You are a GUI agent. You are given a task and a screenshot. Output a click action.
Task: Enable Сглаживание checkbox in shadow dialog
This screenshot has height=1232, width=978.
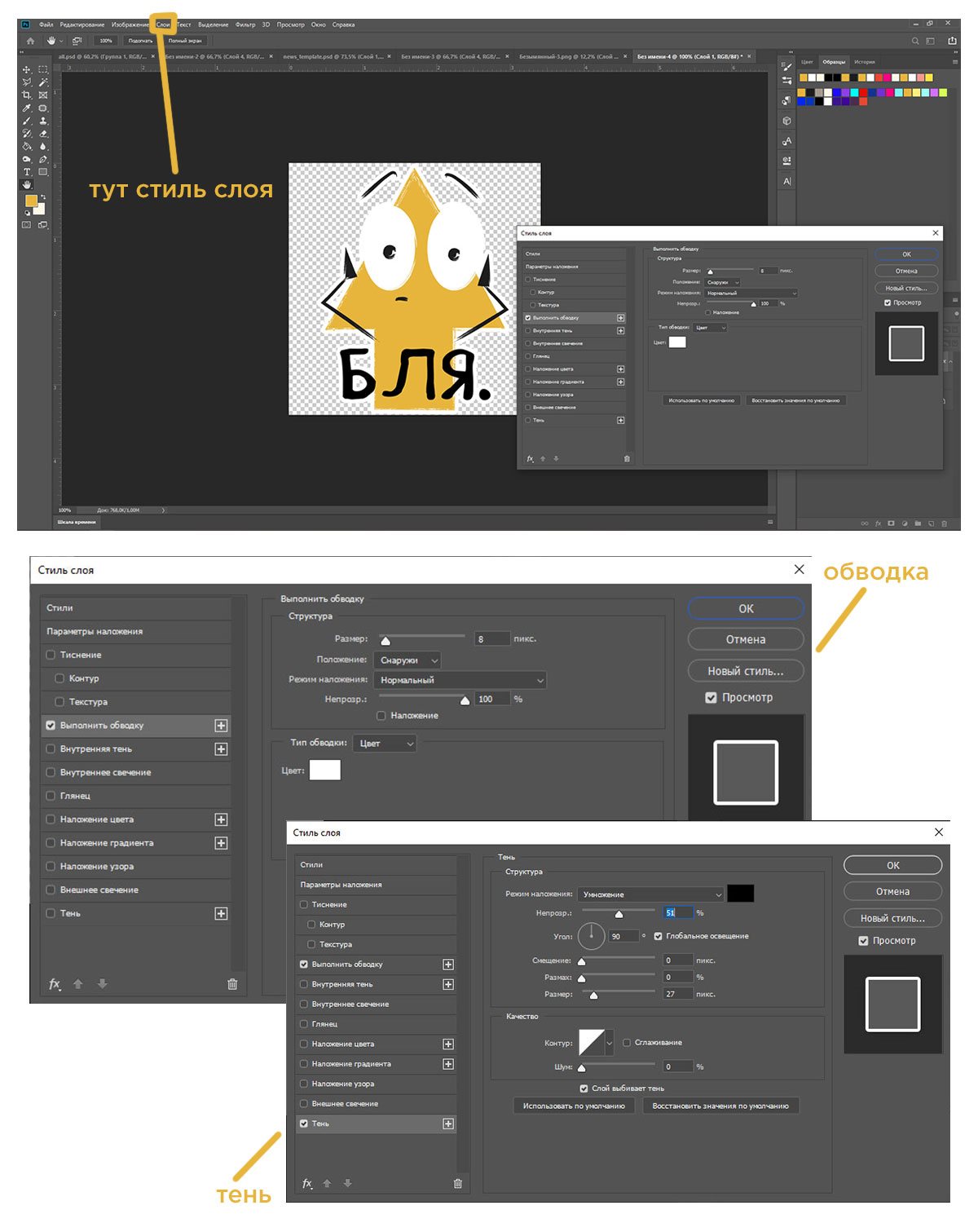coord(627,1043)
